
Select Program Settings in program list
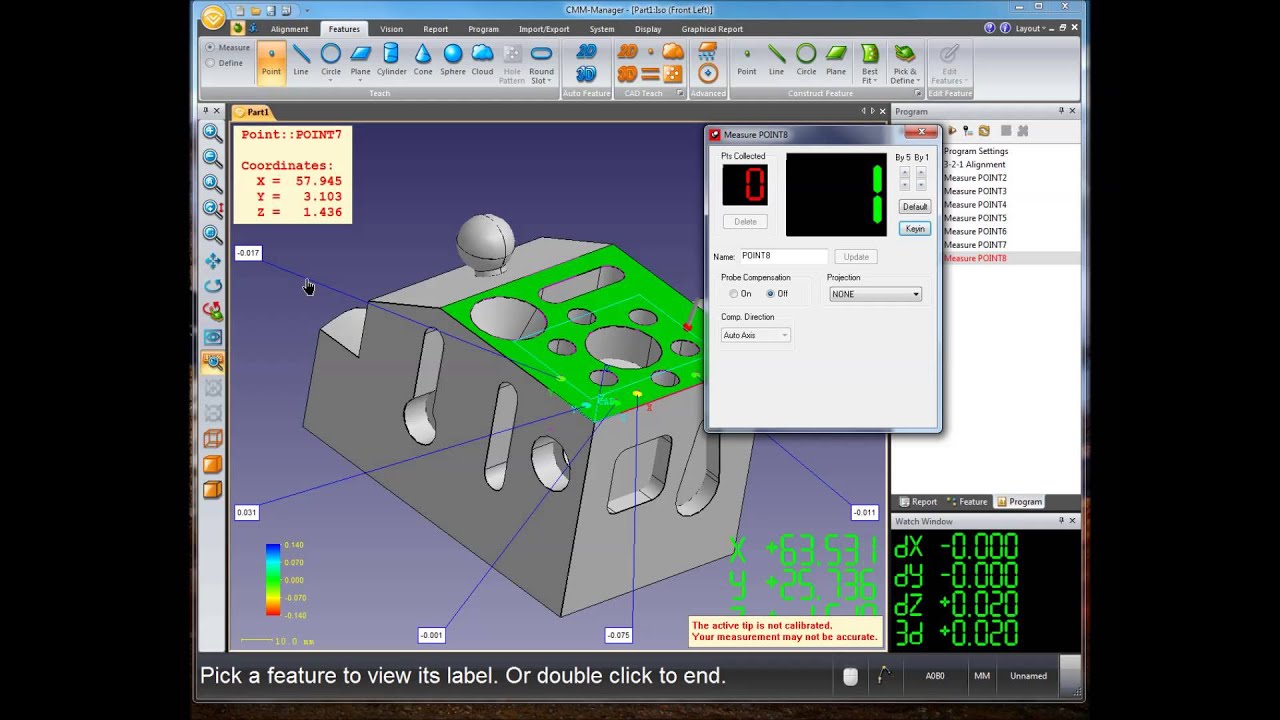point(976,151)
